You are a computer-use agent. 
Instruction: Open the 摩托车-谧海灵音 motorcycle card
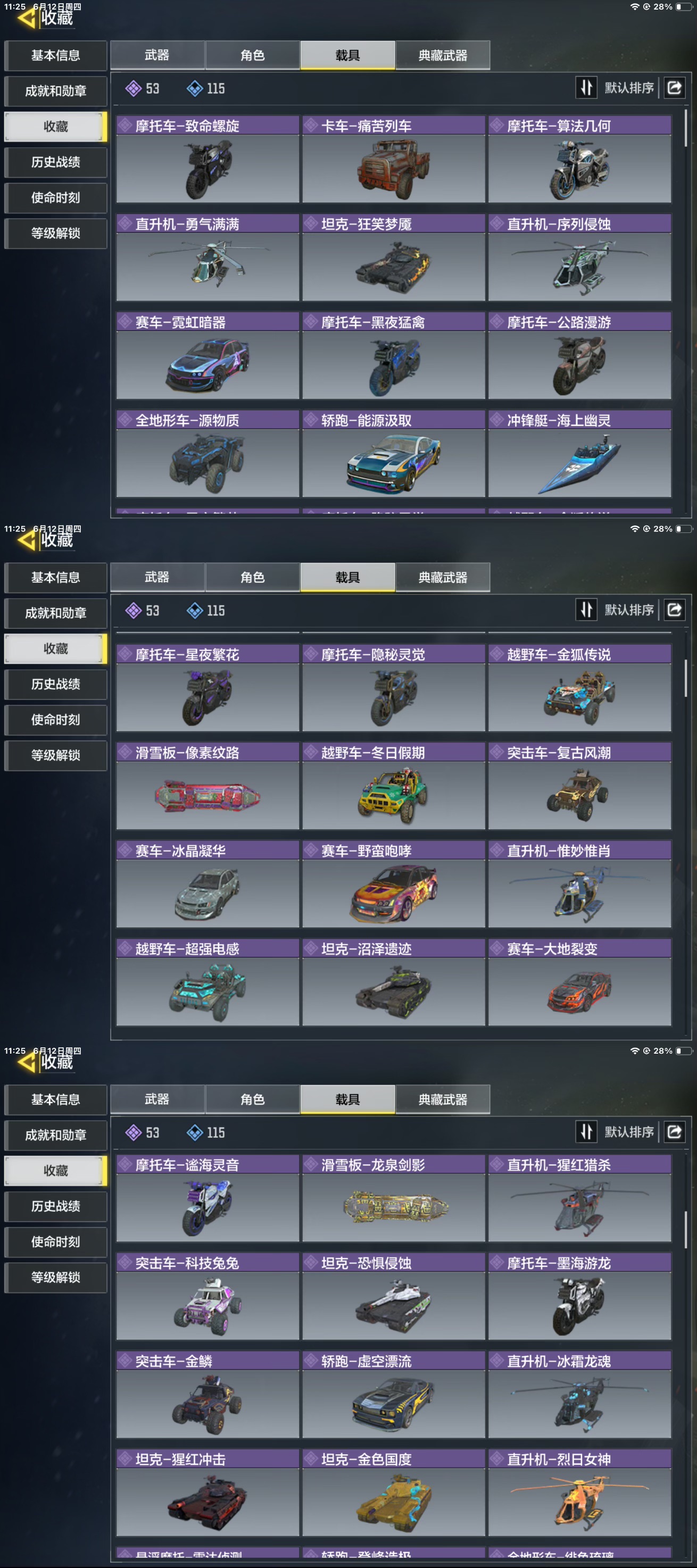208,1198
